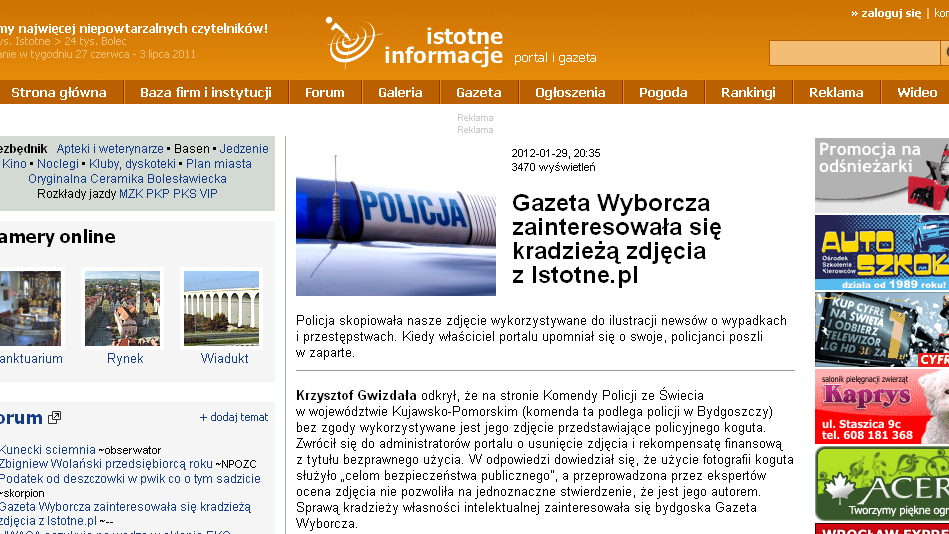
Task: Open forum topic Kunecki sciemnia
Action: pyautogui.click(x=48, y=450)
